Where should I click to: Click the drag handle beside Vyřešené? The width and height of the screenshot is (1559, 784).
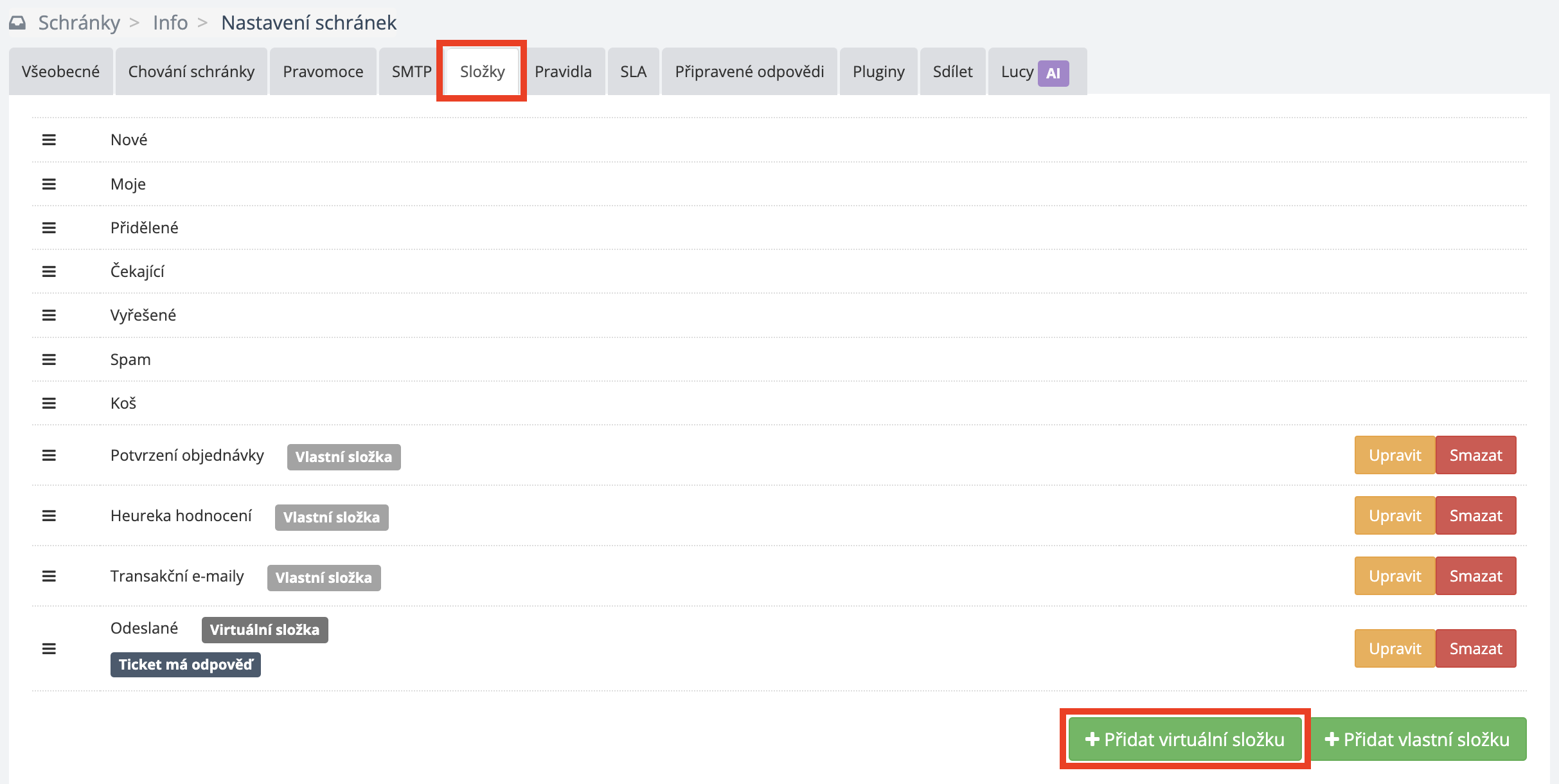tap(49, 315)
